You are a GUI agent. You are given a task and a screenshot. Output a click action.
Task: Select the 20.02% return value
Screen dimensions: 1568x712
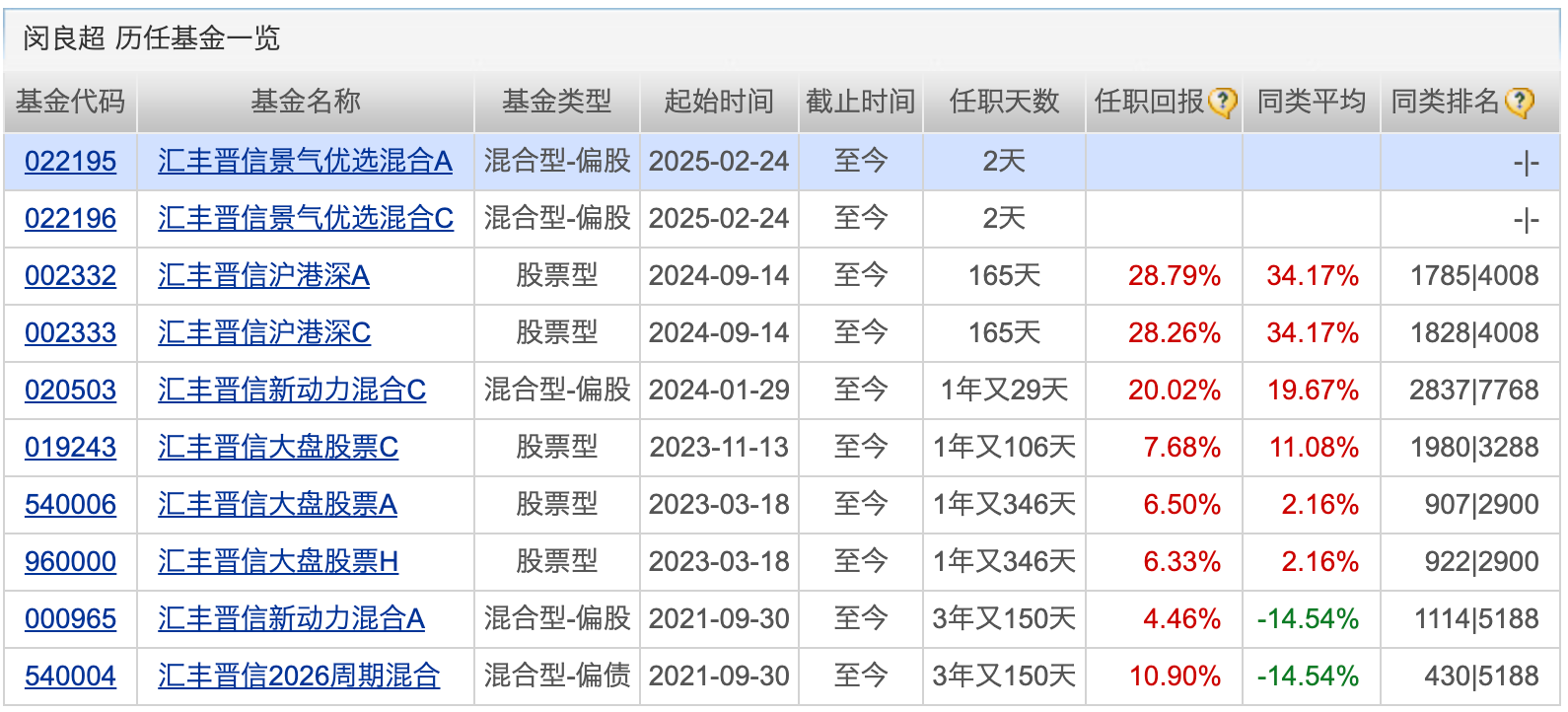pos(1175,391)
